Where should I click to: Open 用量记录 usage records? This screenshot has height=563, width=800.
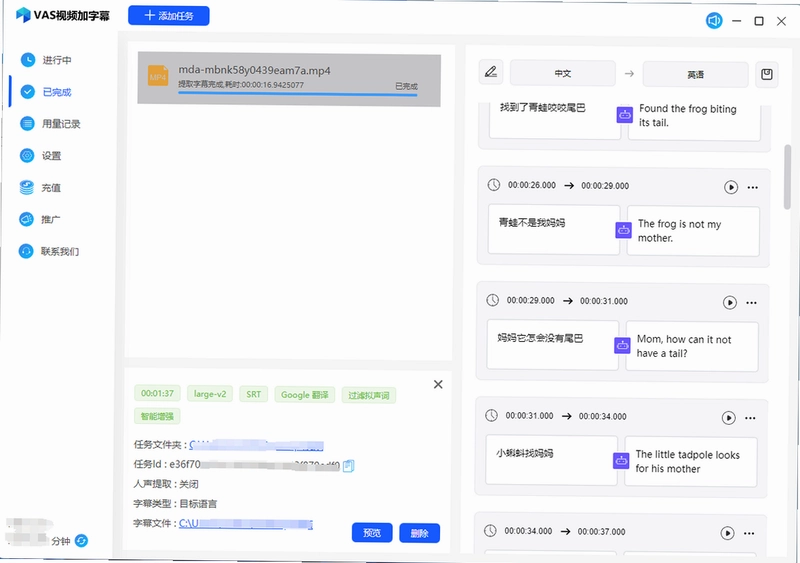pos(50,124)
